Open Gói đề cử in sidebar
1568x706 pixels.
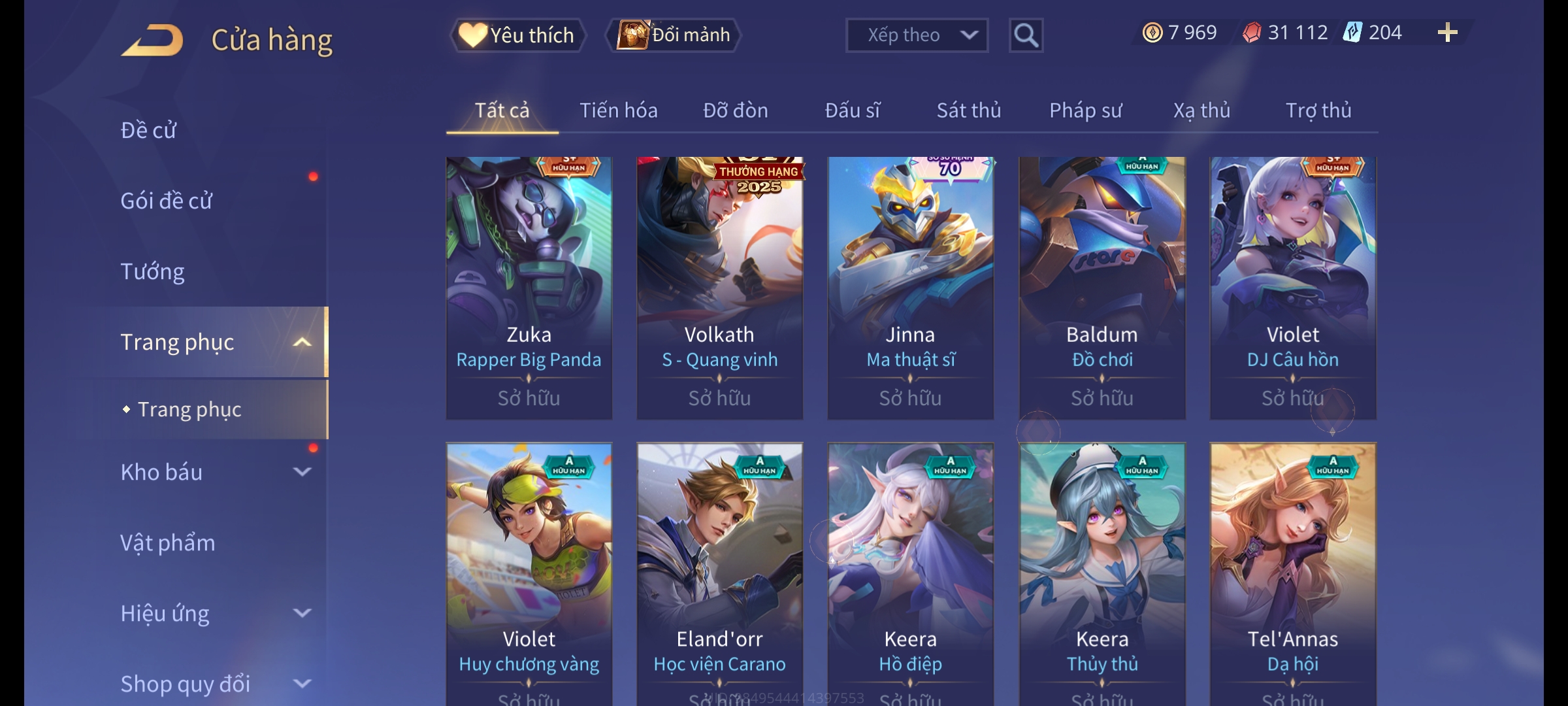[x=167, y=201]
